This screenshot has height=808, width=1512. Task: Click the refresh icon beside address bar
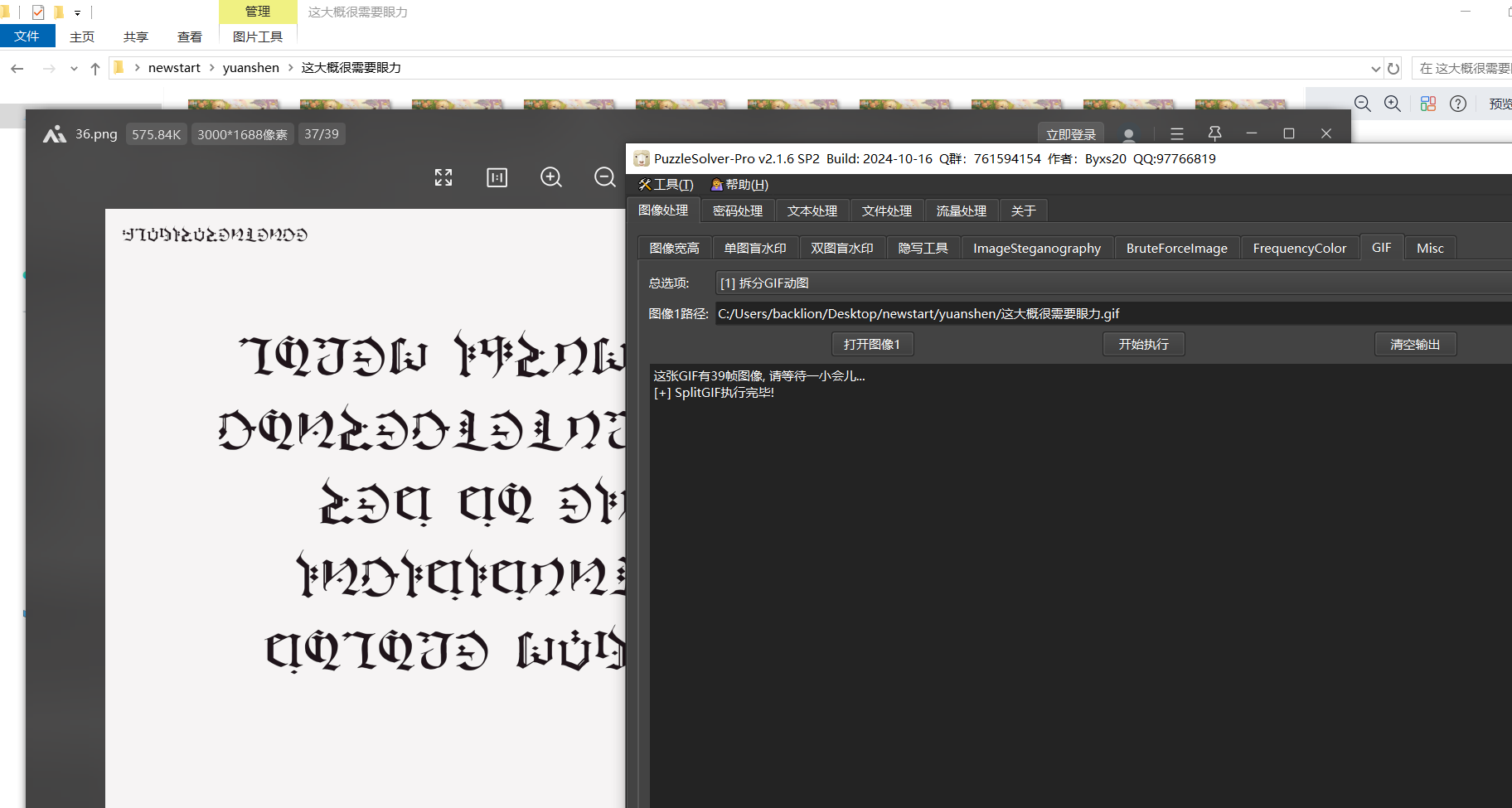click(1393, 69)
